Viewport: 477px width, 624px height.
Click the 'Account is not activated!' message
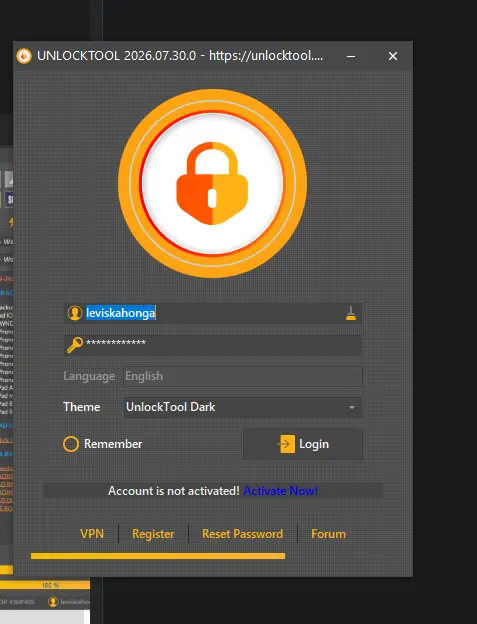[174, 491]
